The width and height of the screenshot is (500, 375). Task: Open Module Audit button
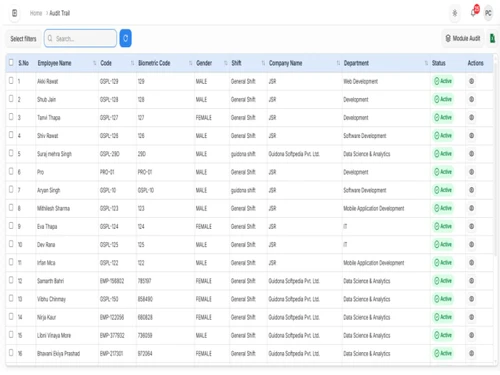(463, 38)
